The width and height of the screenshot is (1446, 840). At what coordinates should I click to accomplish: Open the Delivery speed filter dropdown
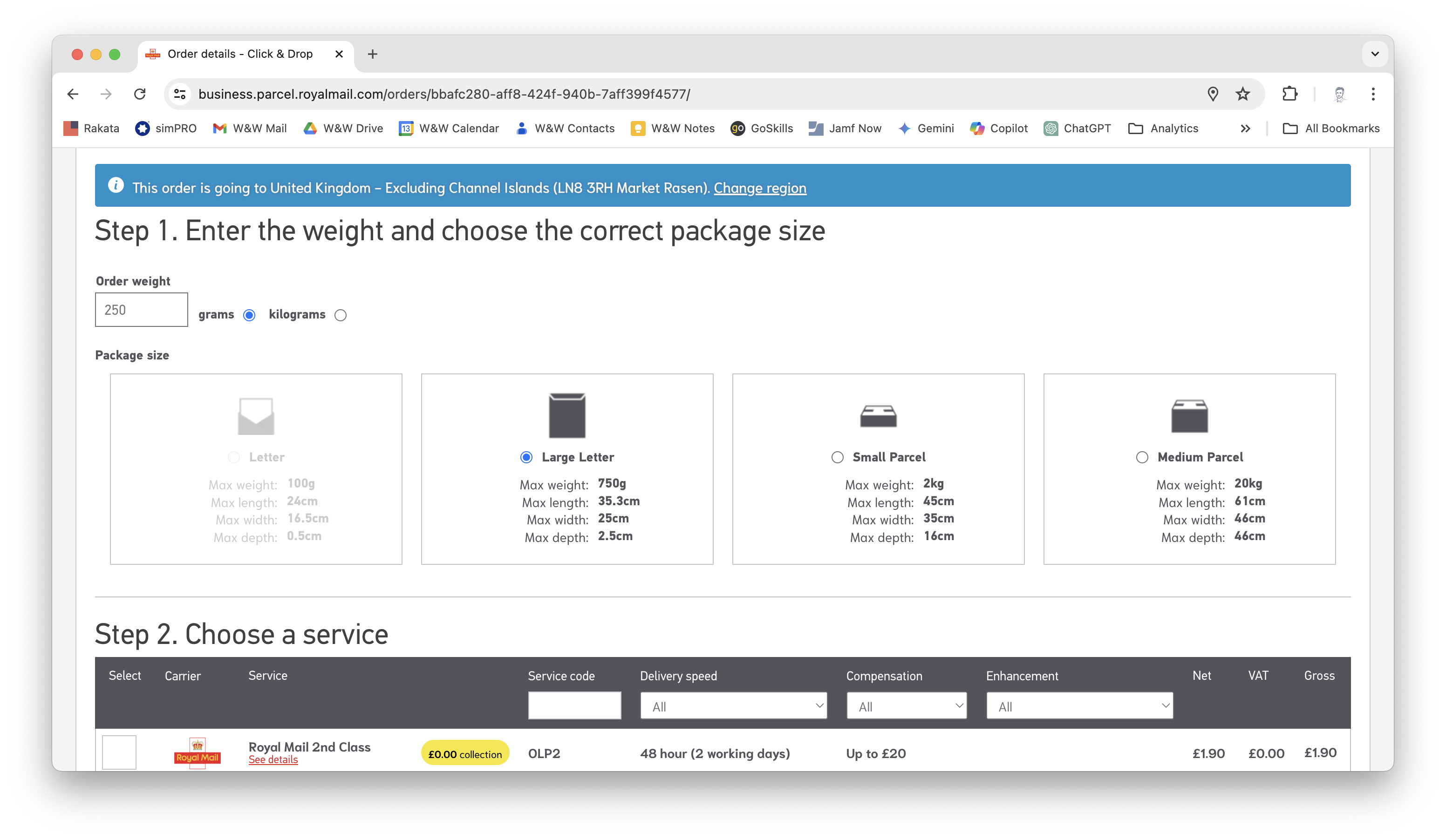(x=733, y=706)
